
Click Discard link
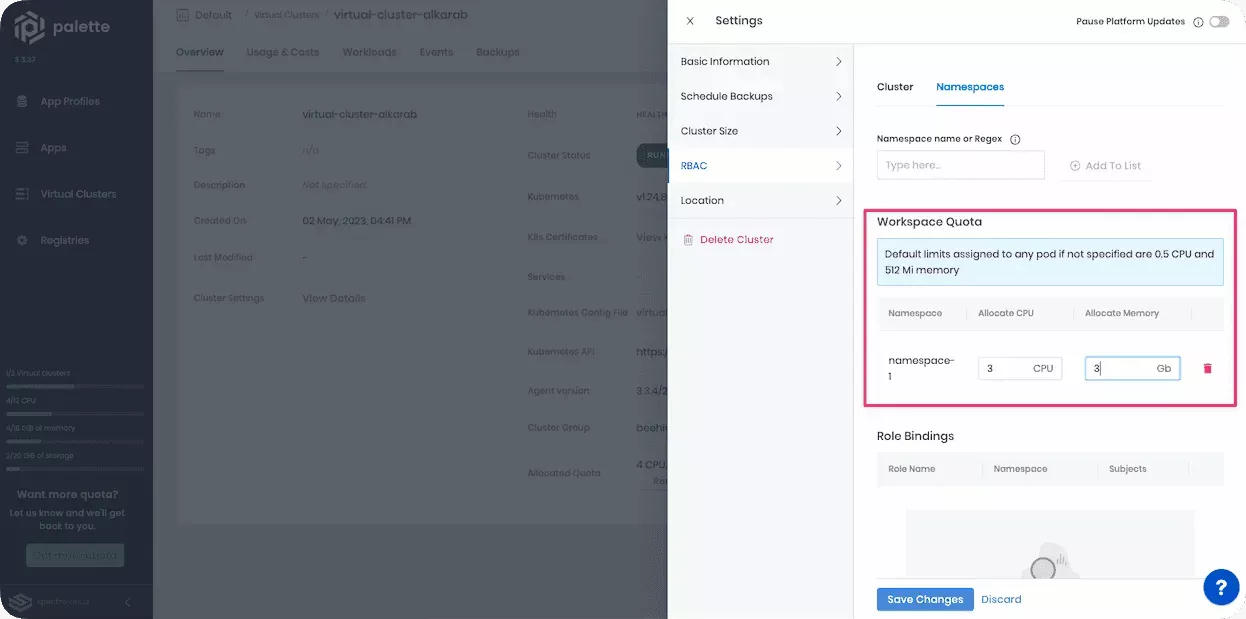pyautogui.click(x=1001, y=600)
